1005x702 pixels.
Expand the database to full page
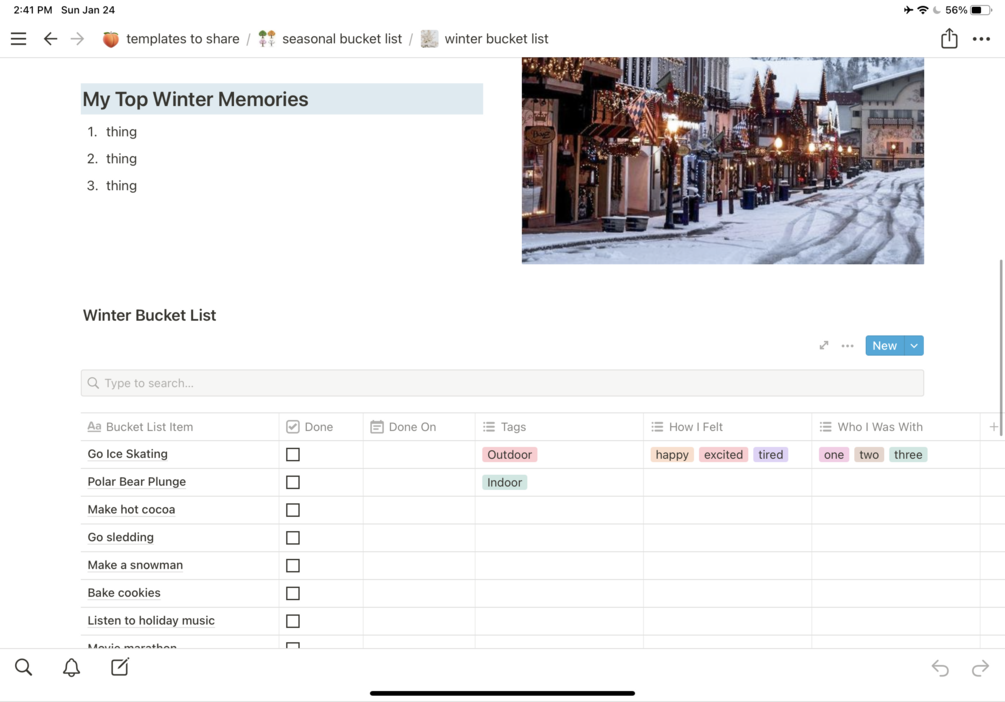pyautogui.click(x=824, y=346)
